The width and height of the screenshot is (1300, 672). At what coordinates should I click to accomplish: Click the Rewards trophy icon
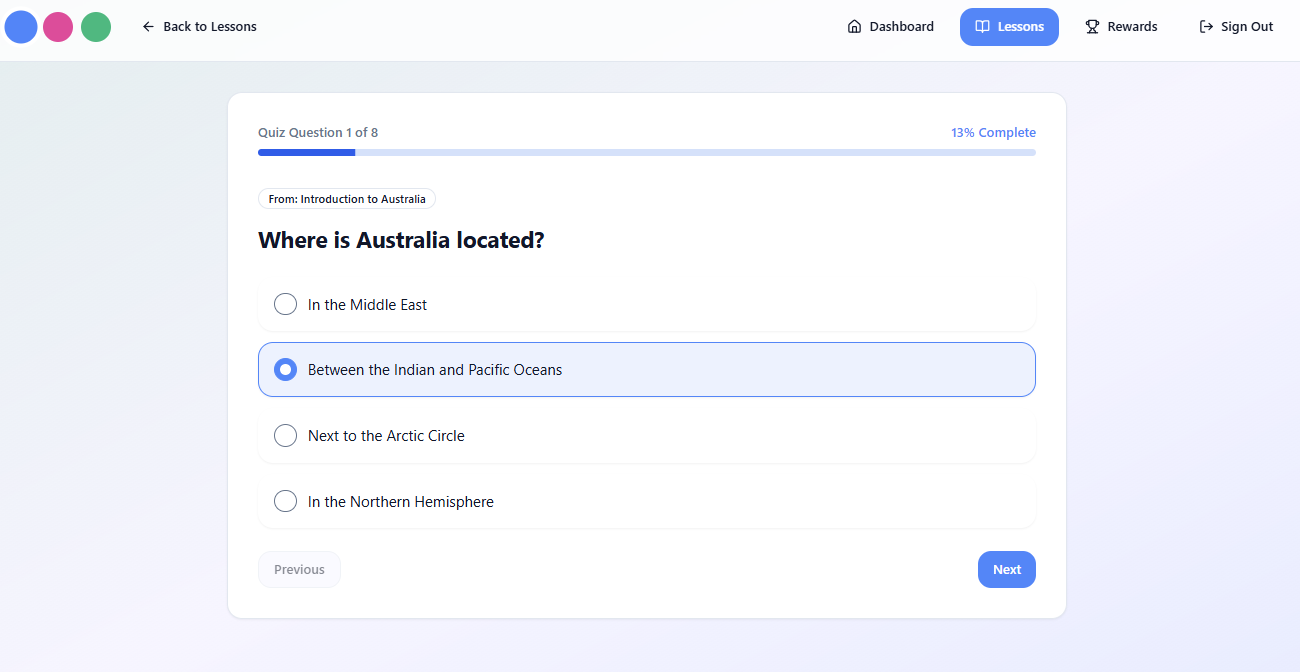[x=1092, y=27]
